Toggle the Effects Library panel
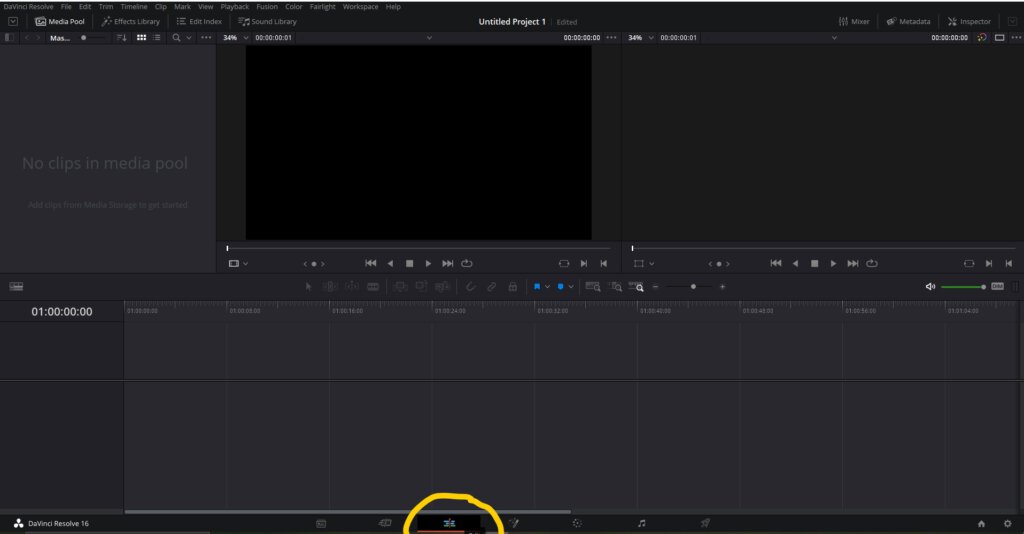Screen dimensions: 1024x534 (131, 22)
